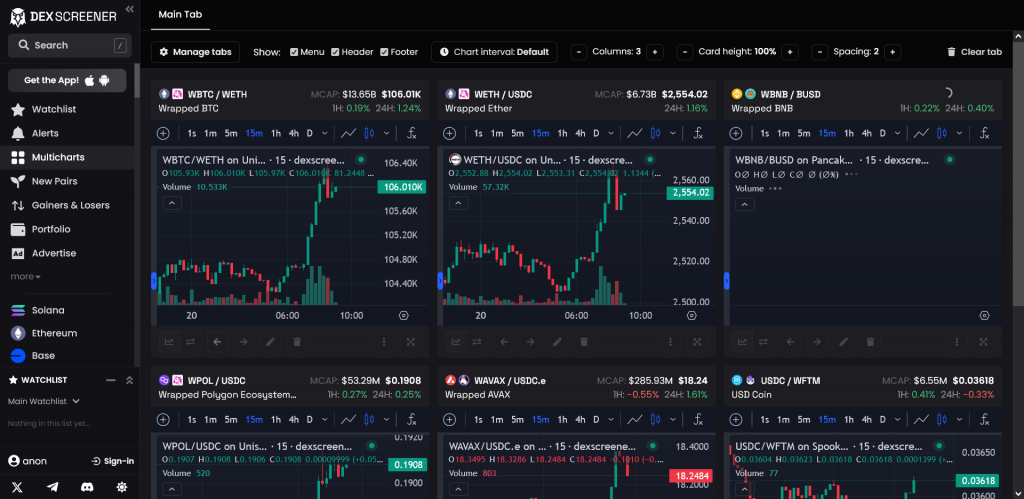Select 1s interval on WPOL/USDC chart
1024x499 pixels.
(x=192, y=419)
